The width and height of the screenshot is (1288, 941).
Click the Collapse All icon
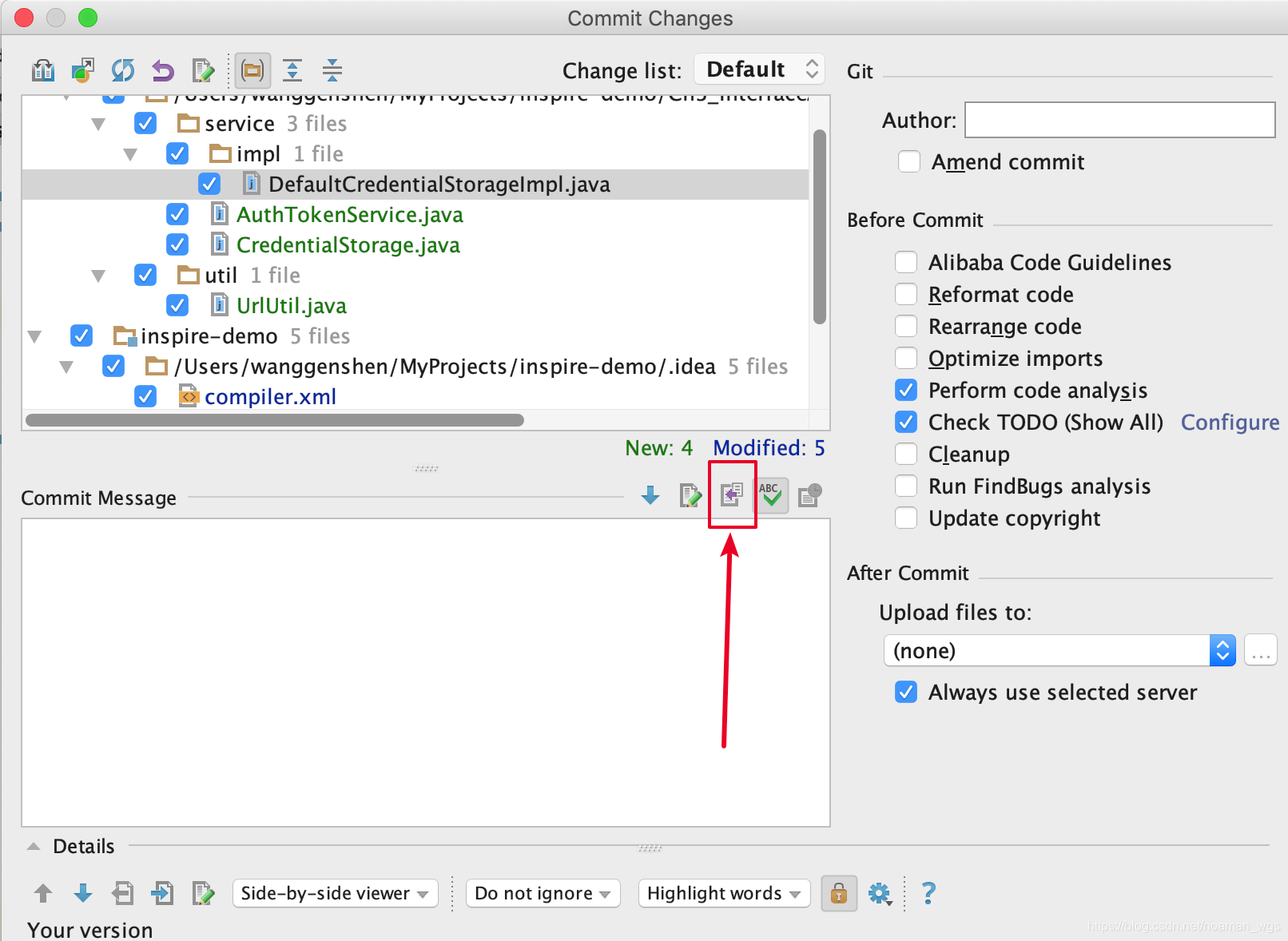pyautogui.click(x=332, y=70)
